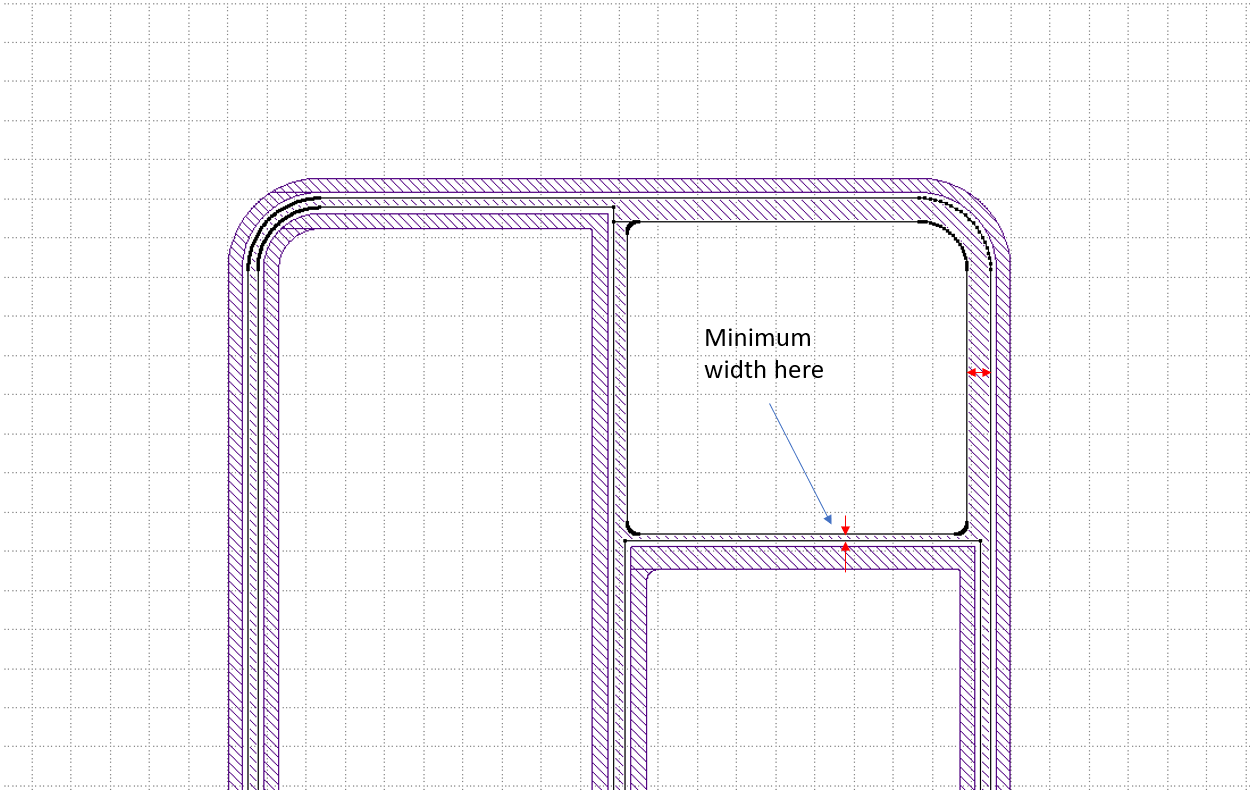Select the red horizontal double-arrow dimension marker
This screenshot has height=790, width=1250.
click(979, 372)
